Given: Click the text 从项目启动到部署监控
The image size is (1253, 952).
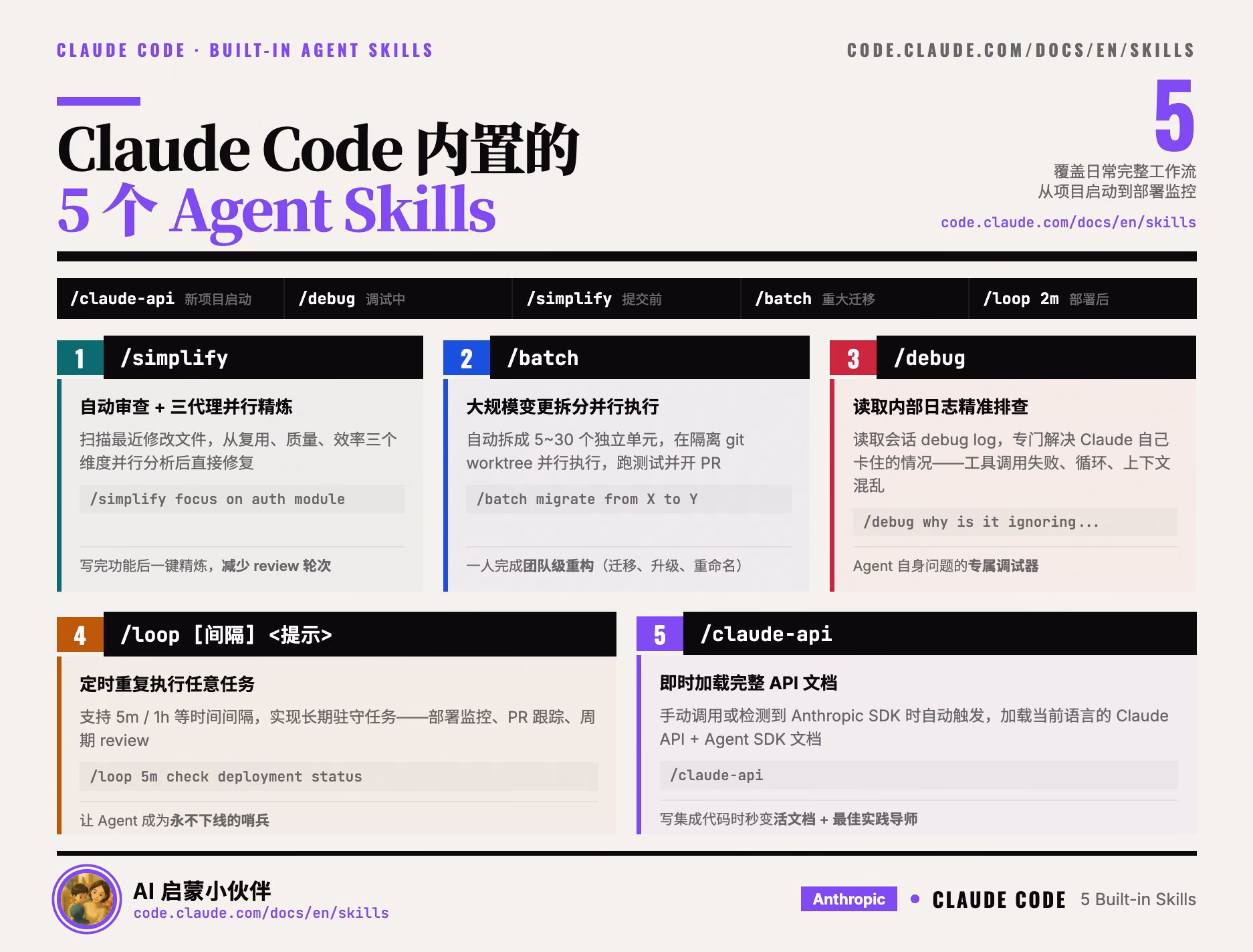Looking at the screenshot, I should pyautogui.click(x=1117, y=192).
